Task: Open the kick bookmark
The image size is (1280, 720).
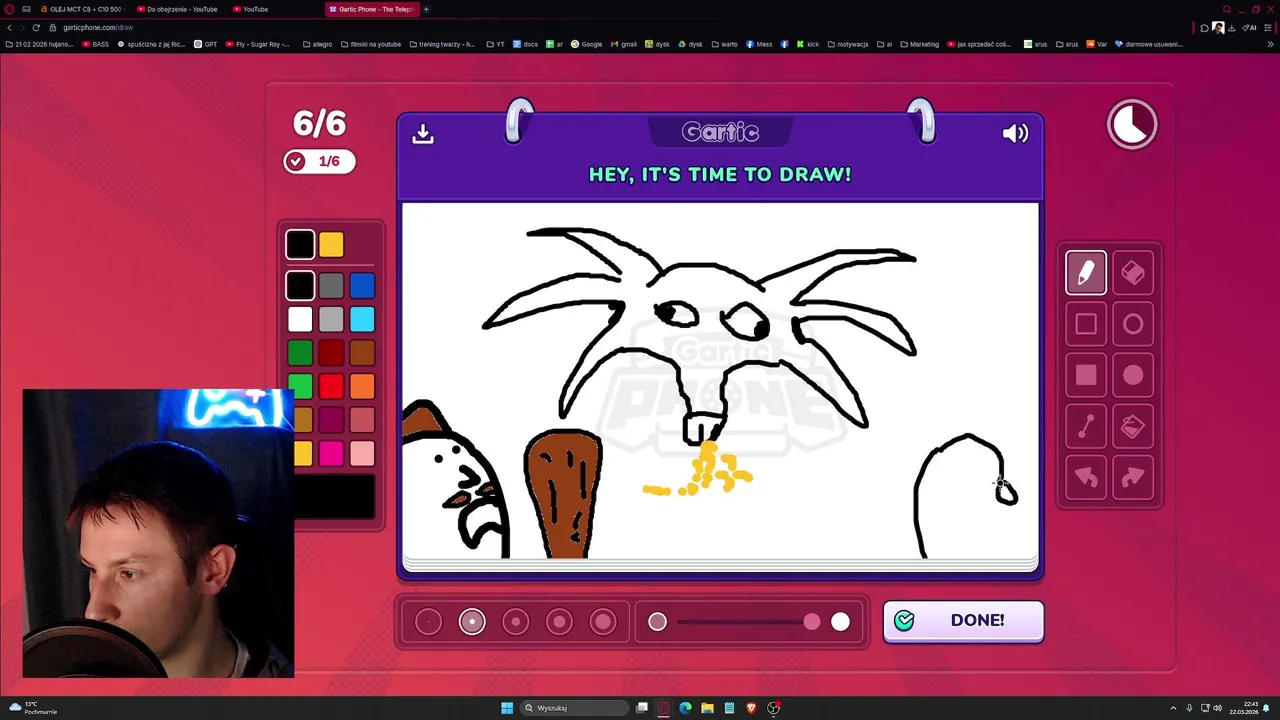Action: click(808, 44)
